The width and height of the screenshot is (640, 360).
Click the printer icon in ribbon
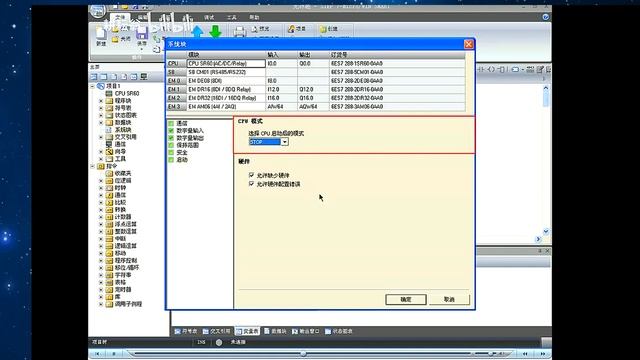tap(240, 32)
